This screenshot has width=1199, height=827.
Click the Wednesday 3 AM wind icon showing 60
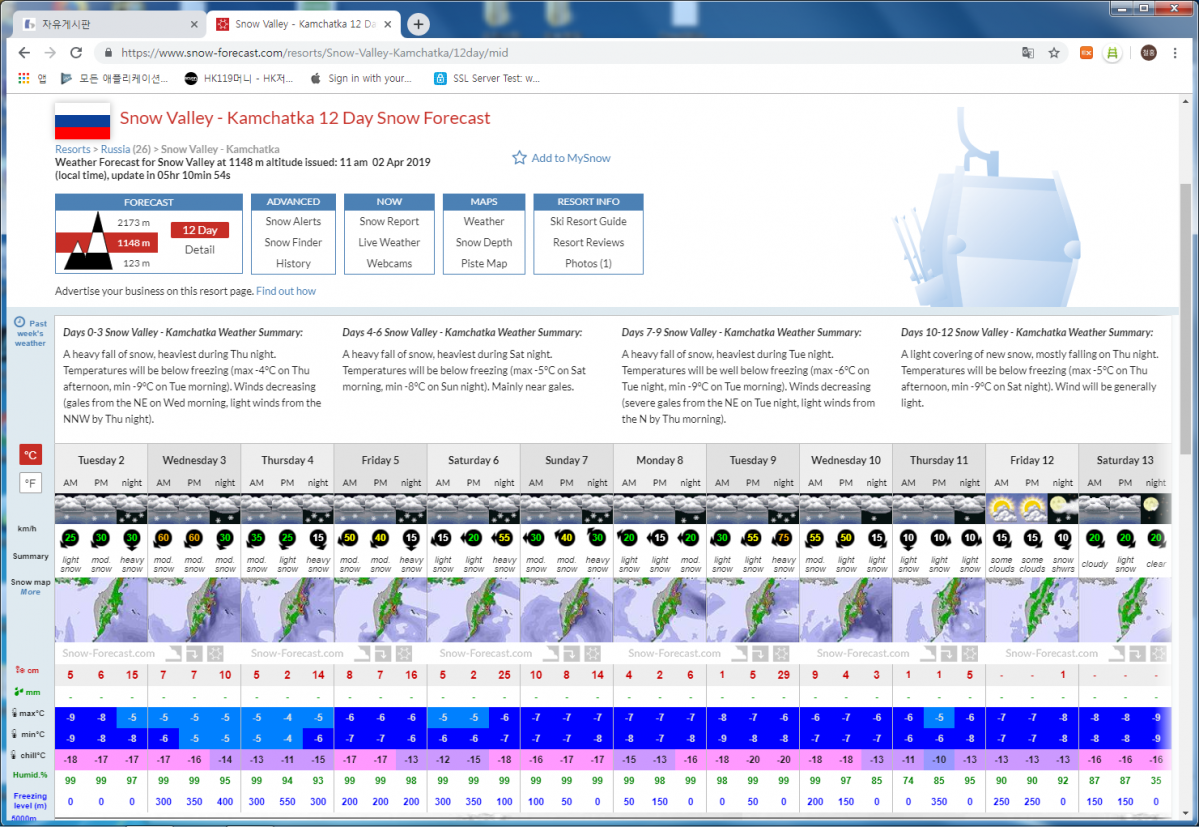click(x=163, y=538)
